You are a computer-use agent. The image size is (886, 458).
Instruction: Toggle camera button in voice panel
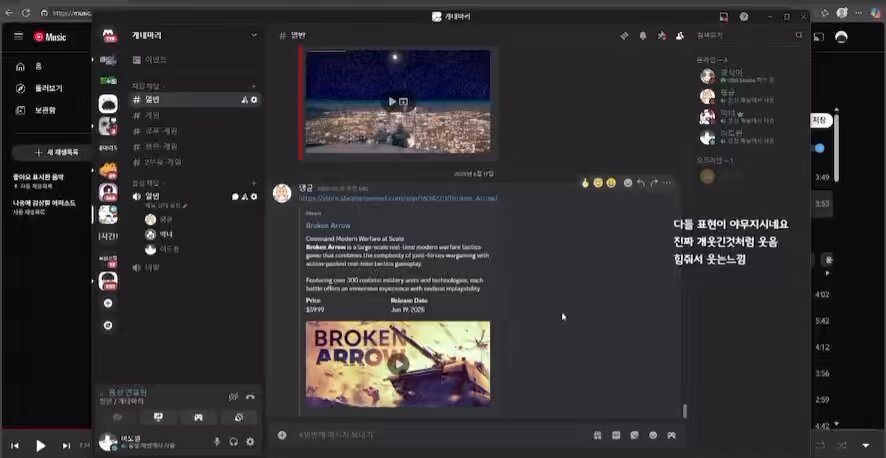tap(118, 417)
